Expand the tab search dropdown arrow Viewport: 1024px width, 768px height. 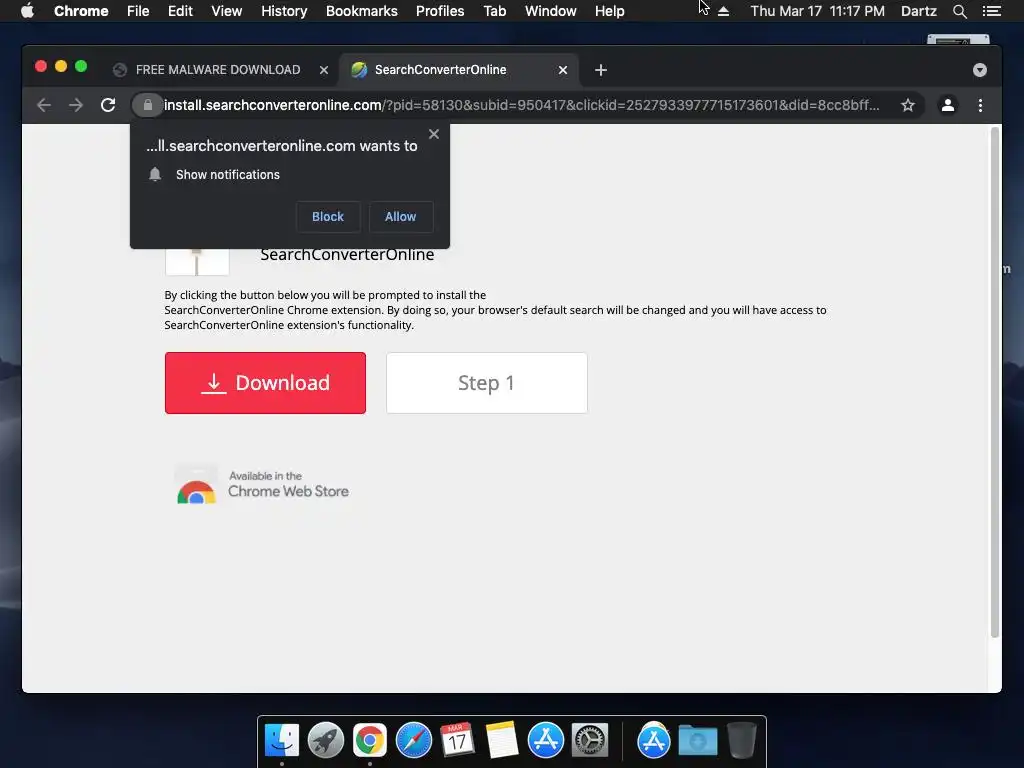point(980,70)
